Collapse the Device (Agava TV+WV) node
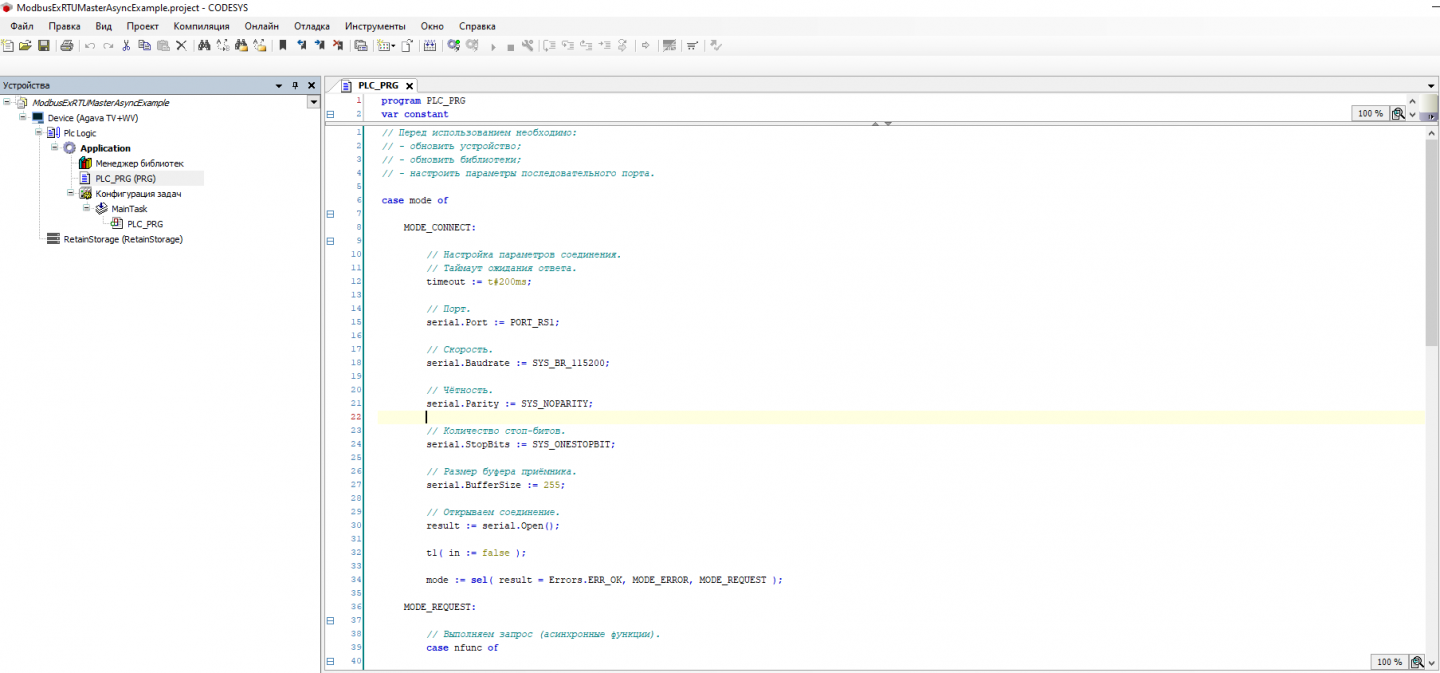The image size is (1440, 673). pyautogui.click(x=23, y=117)
